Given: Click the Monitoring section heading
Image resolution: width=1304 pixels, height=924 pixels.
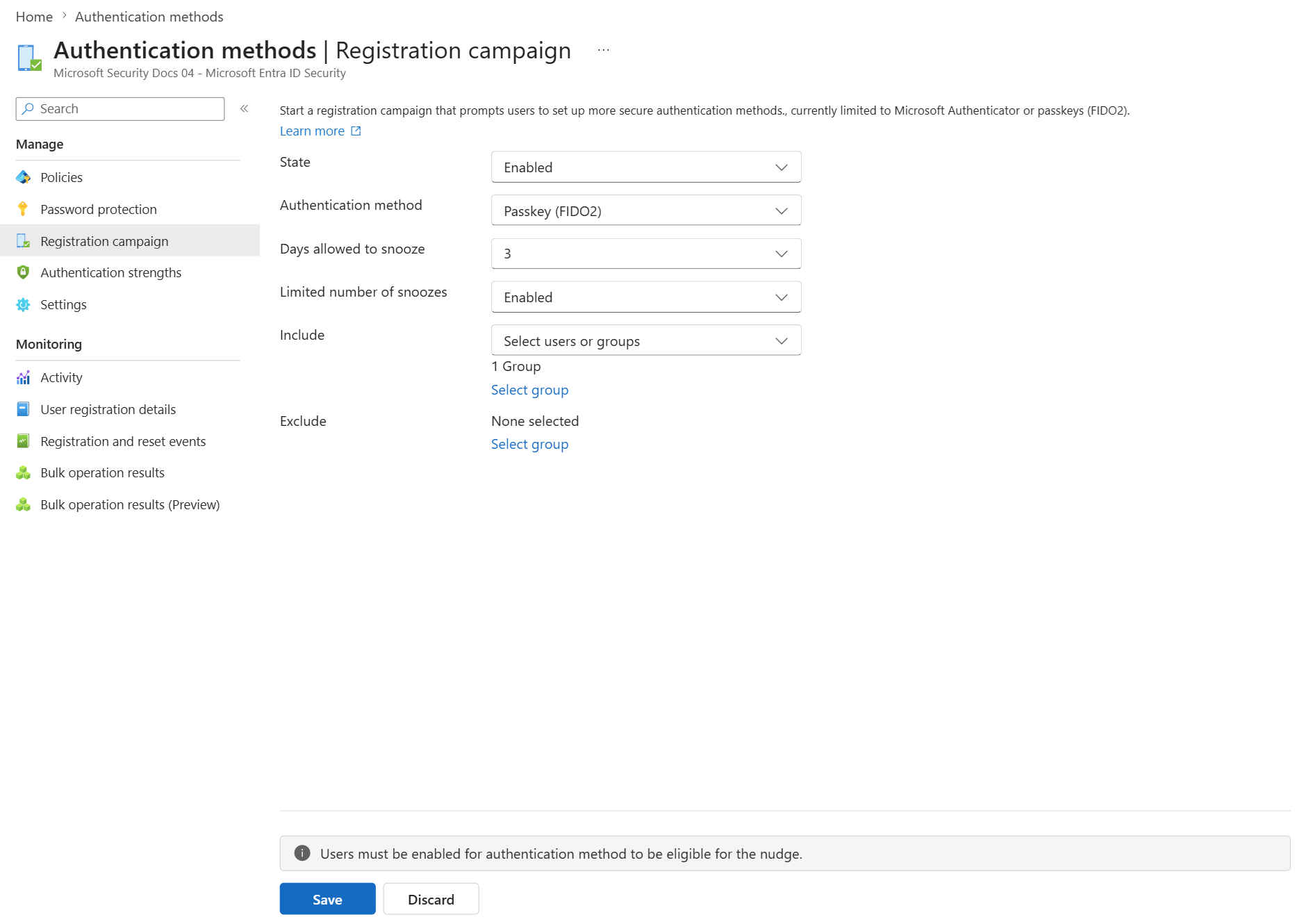Looking at the screenshot, I should click(x=49, y=344).
